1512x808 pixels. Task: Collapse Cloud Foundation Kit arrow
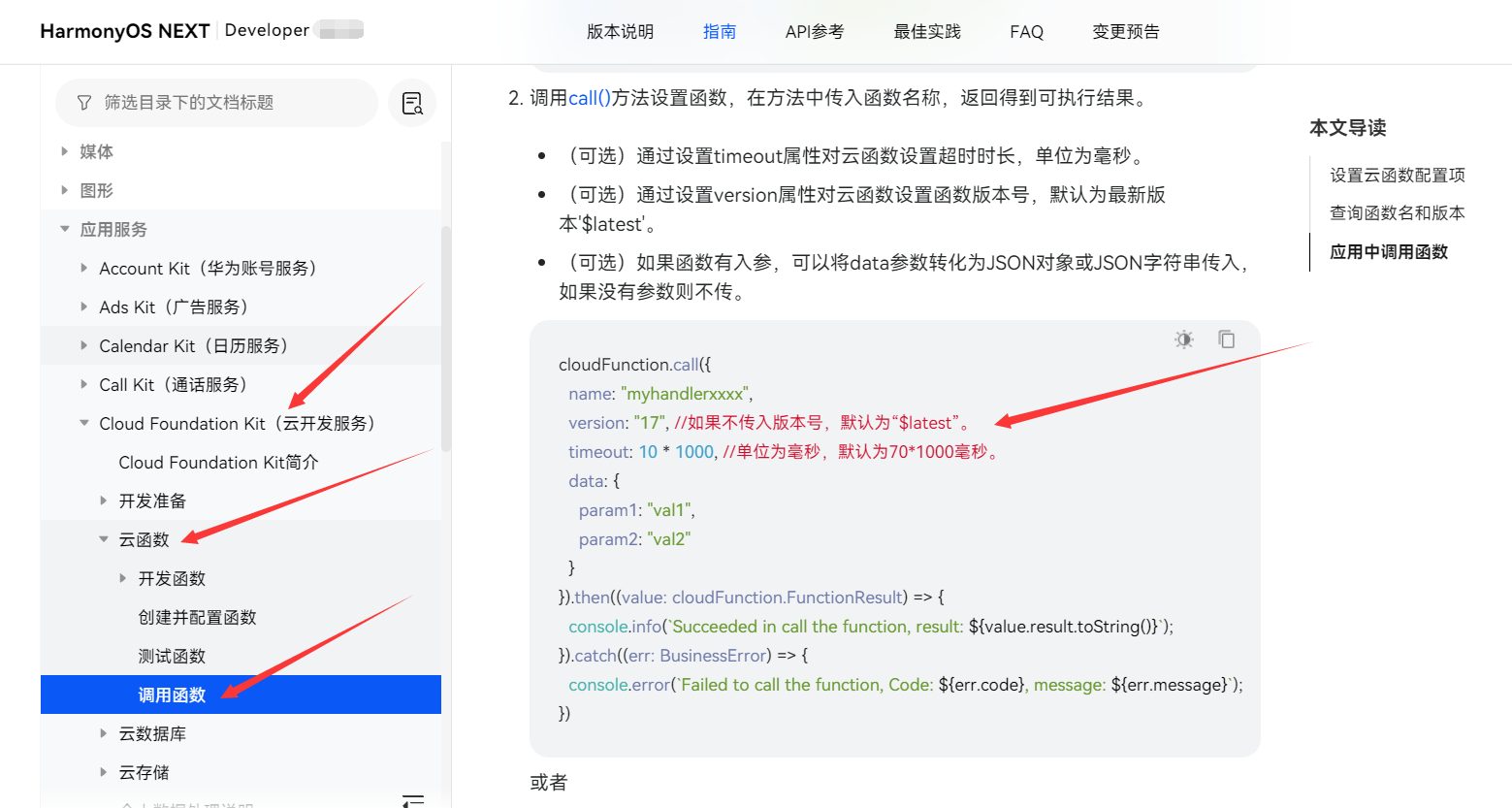[x=83, y=423]
